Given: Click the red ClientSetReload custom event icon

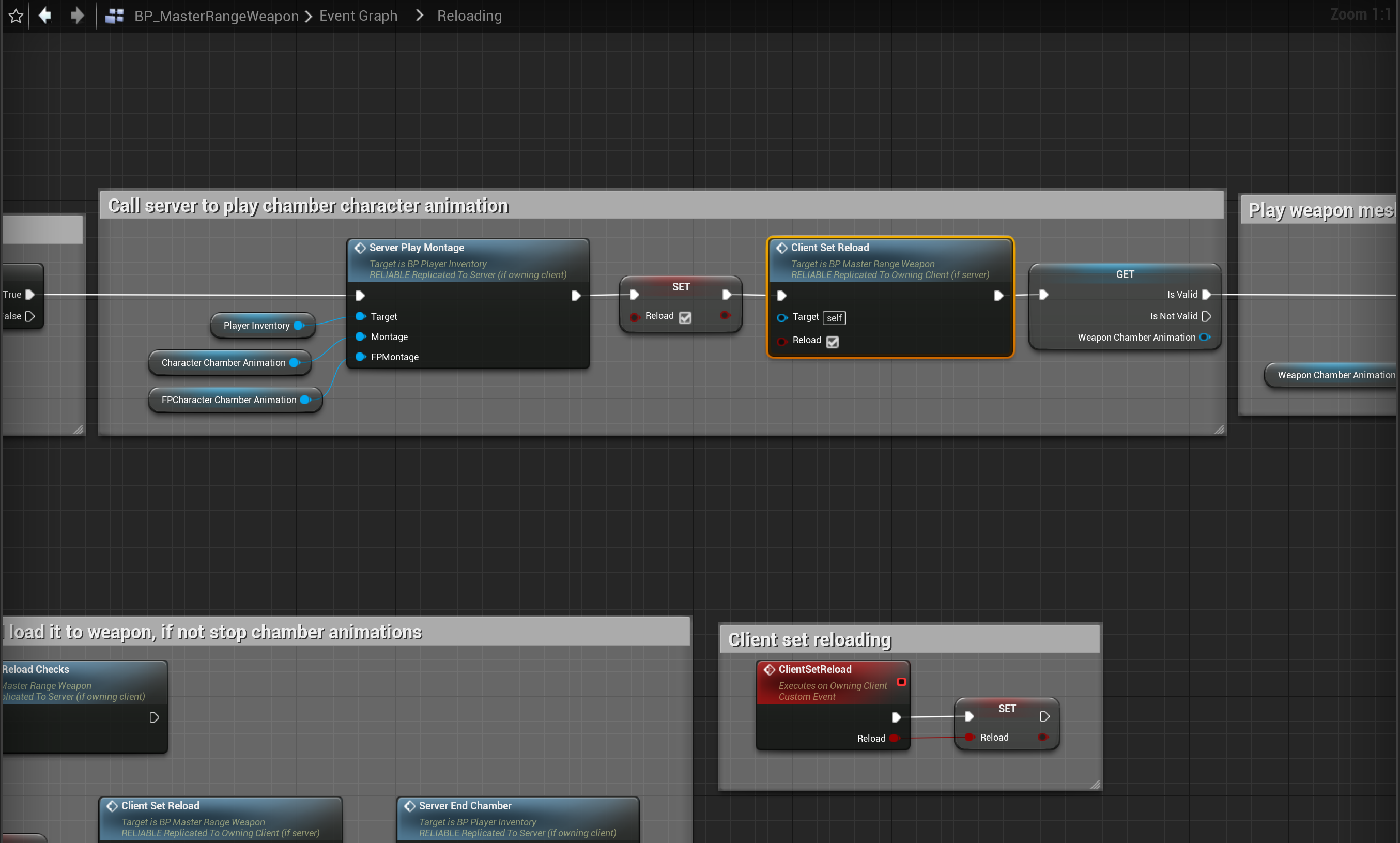Looking at the screenshot, I should tap(770, 669).
